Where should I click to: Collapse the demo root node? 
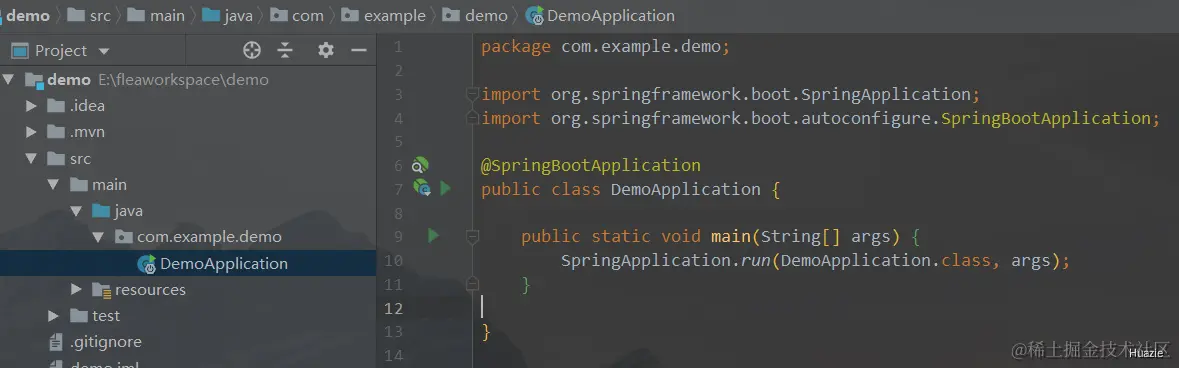coord(9,80)
